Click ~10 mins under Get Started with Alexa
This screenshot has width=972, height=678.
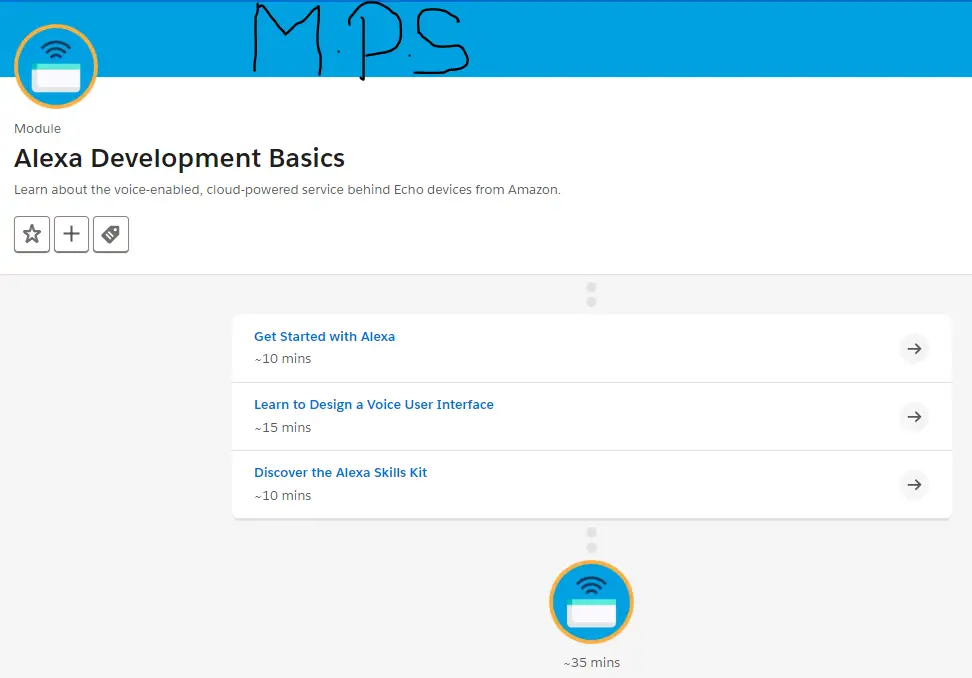(x=282, y=359)
